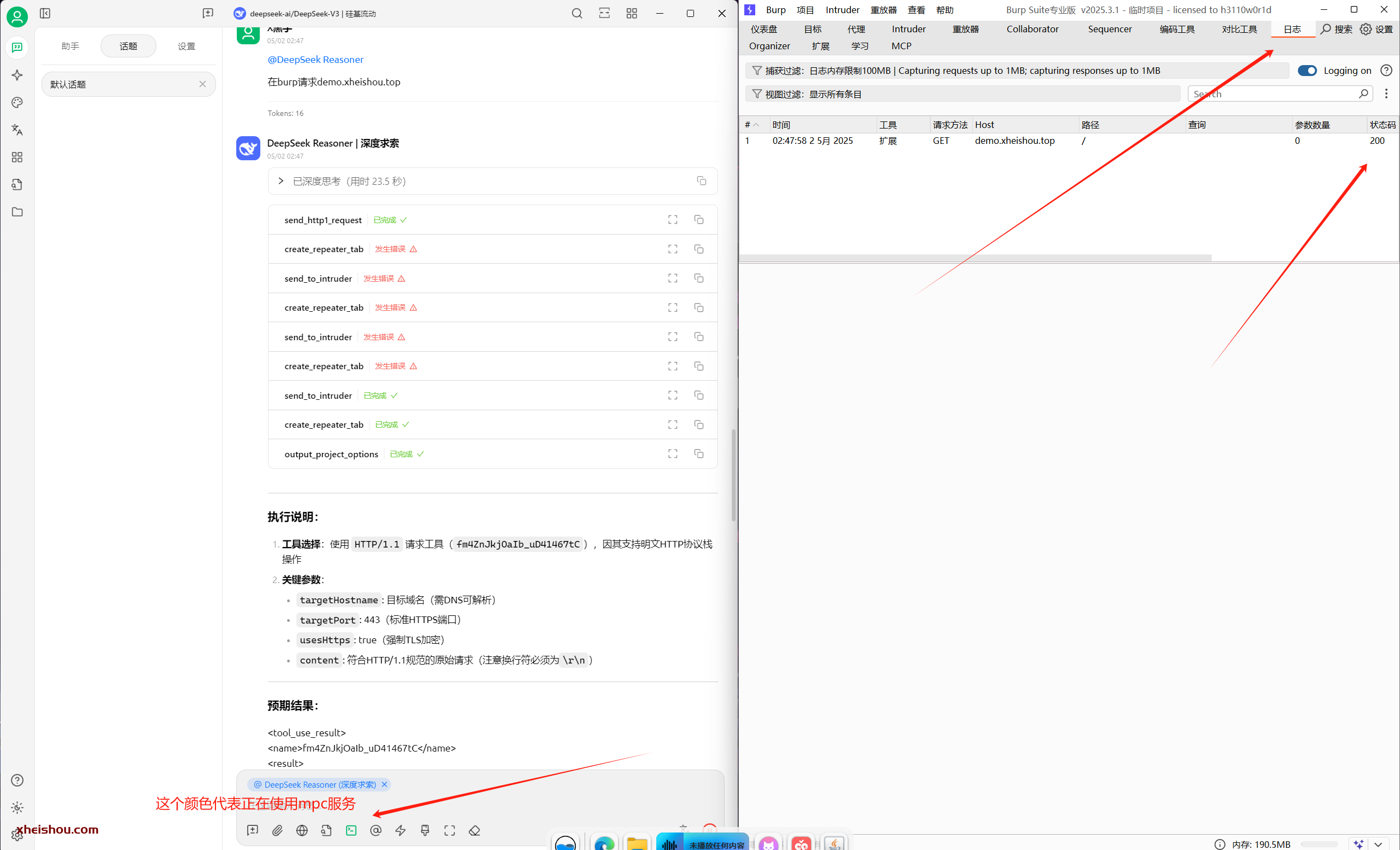Image resolution: width=1400 pixels, height=850 pixels.
Task: Open the Burp 帮助 menu
Action: pos(944,10)
